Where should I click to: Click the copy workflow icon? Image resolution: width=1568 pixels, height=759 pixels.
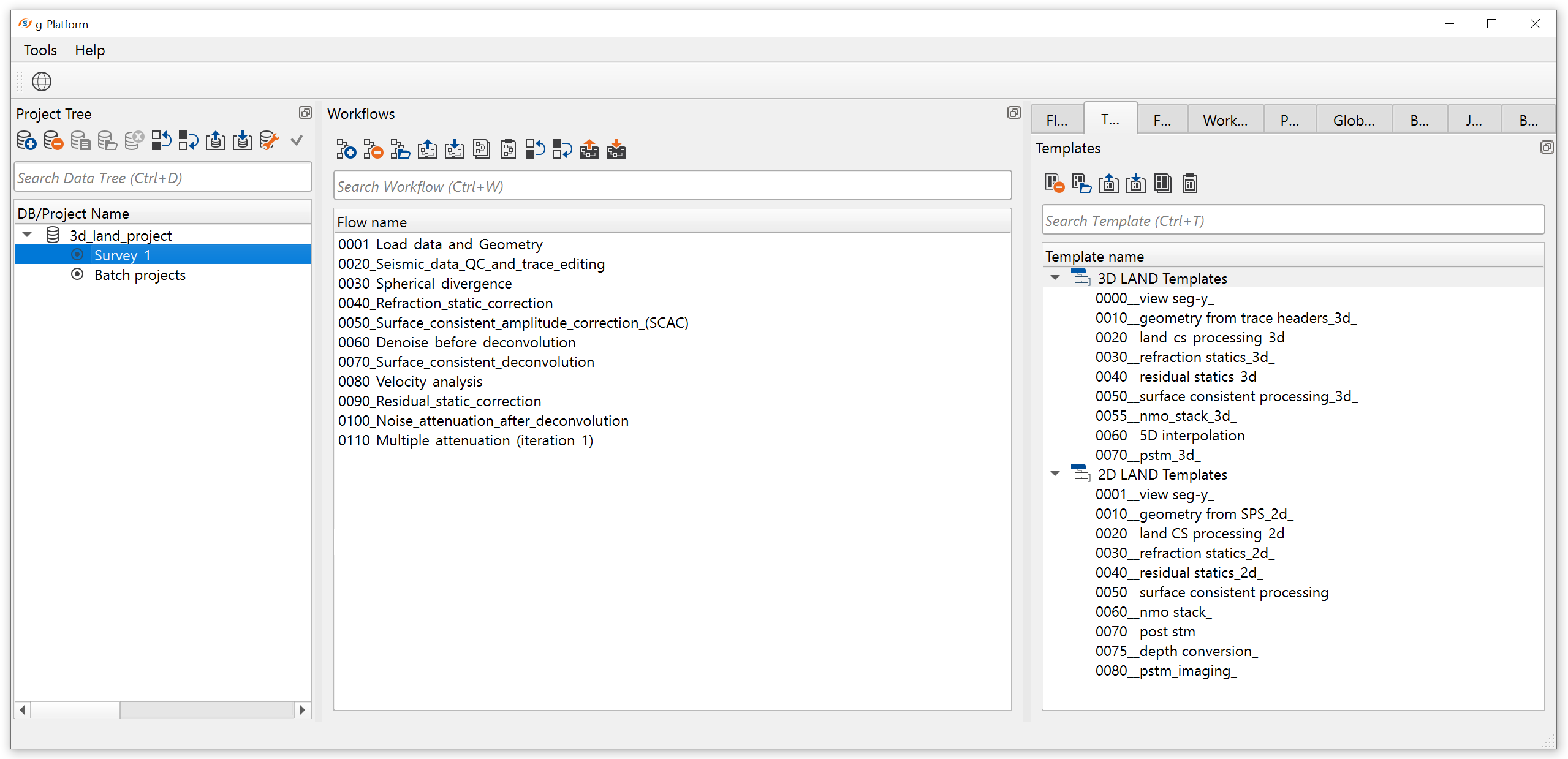(x=481, y=149)
